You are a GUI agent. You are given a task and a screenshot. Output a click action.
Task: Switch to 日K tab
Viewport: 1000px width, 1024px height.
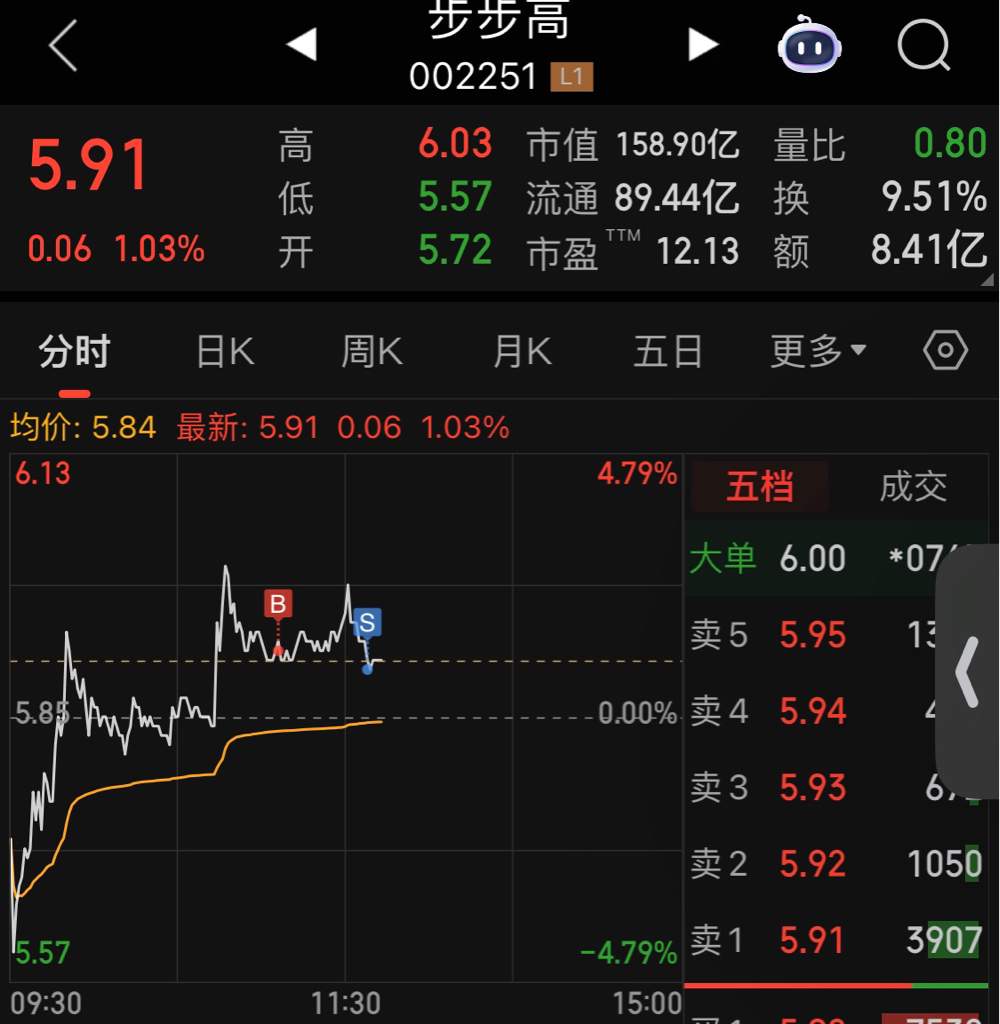point(225,351)
